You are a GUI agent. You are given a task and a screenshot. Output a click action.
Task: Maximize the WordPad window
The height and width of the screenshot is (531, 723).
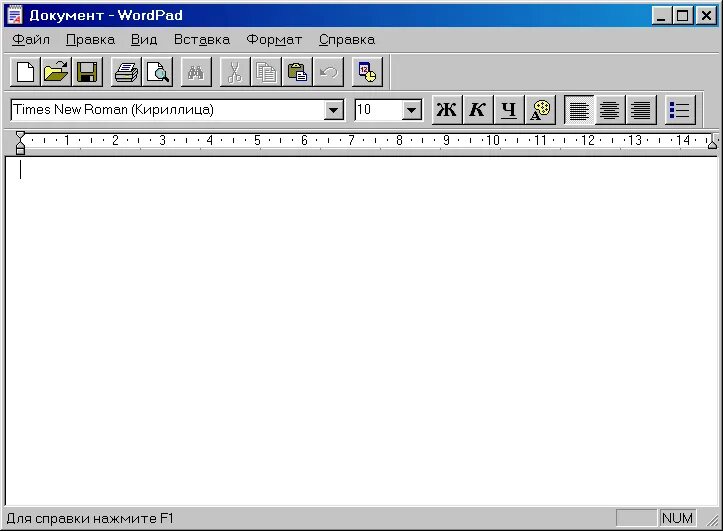(x=682, y=16)
